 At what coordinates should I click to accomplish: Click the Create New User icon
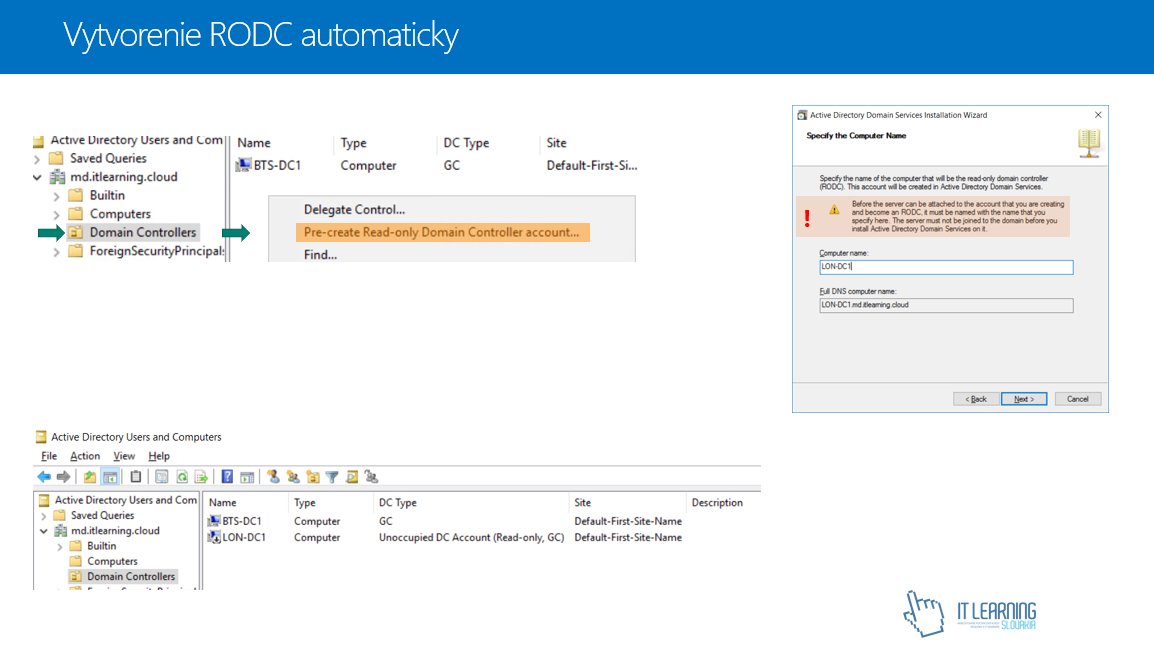(274, 477)
